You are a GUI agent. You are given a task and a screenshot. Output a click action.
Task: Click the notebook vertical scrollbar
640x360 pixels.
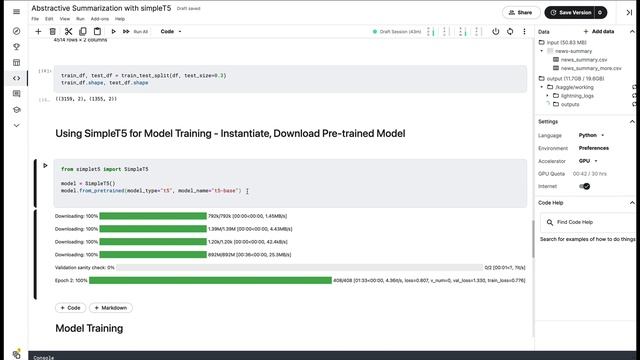point(533,239)
